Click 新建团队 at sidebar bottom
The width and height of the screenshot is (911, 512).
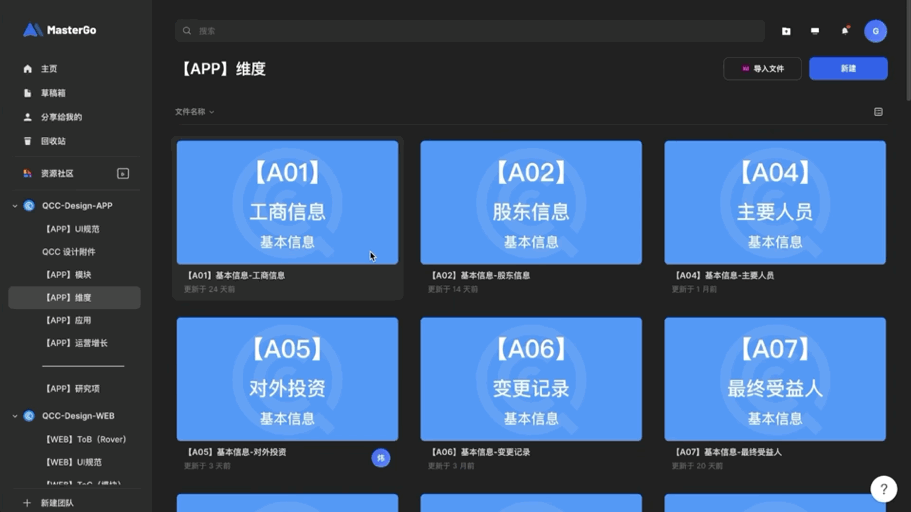tap(57, 503)
